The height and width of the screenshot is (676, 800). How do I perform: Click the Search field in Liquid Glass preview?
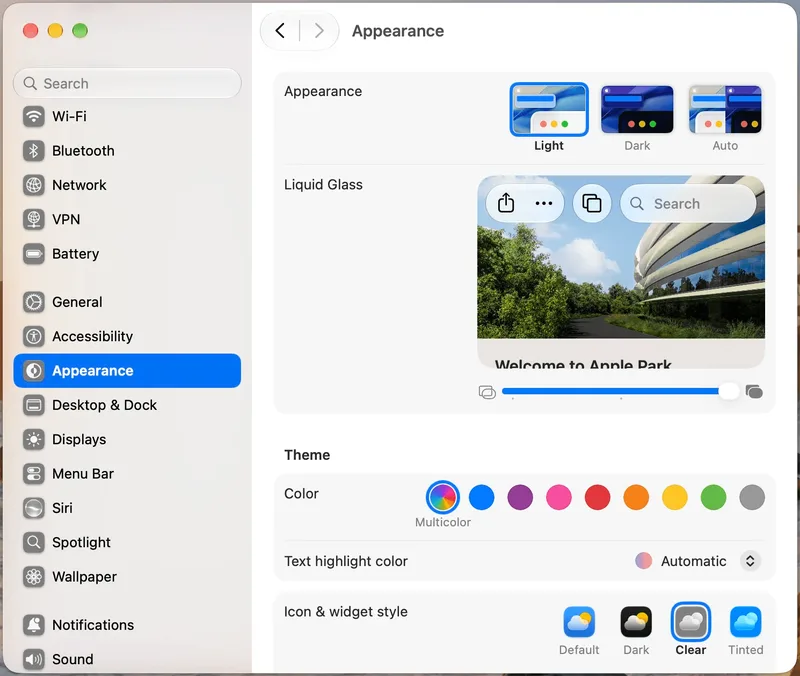pos(688,204)
